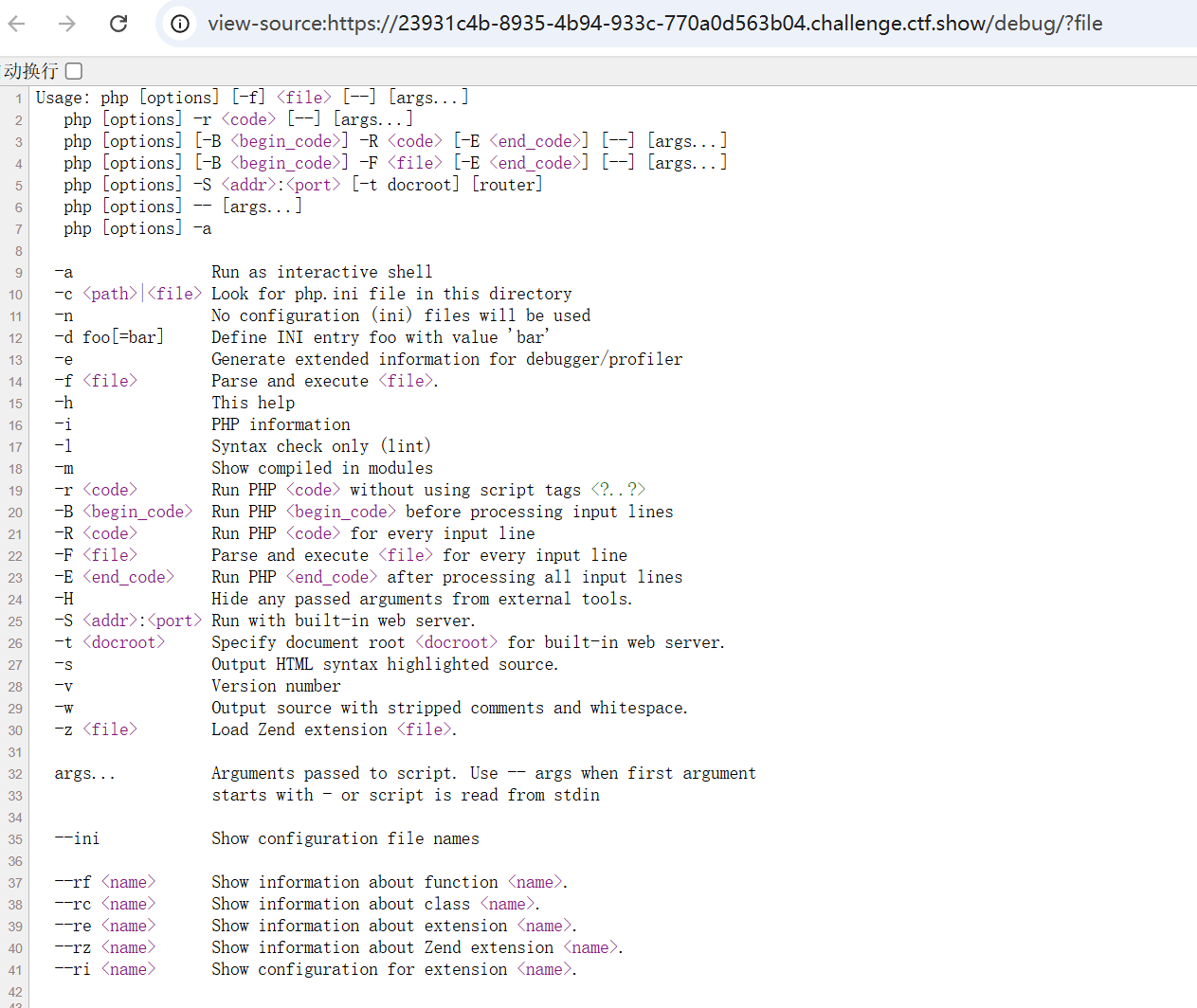Click "Syntax check only (lint)" text
1197x1008 pixels.
(x=321, y=446)
